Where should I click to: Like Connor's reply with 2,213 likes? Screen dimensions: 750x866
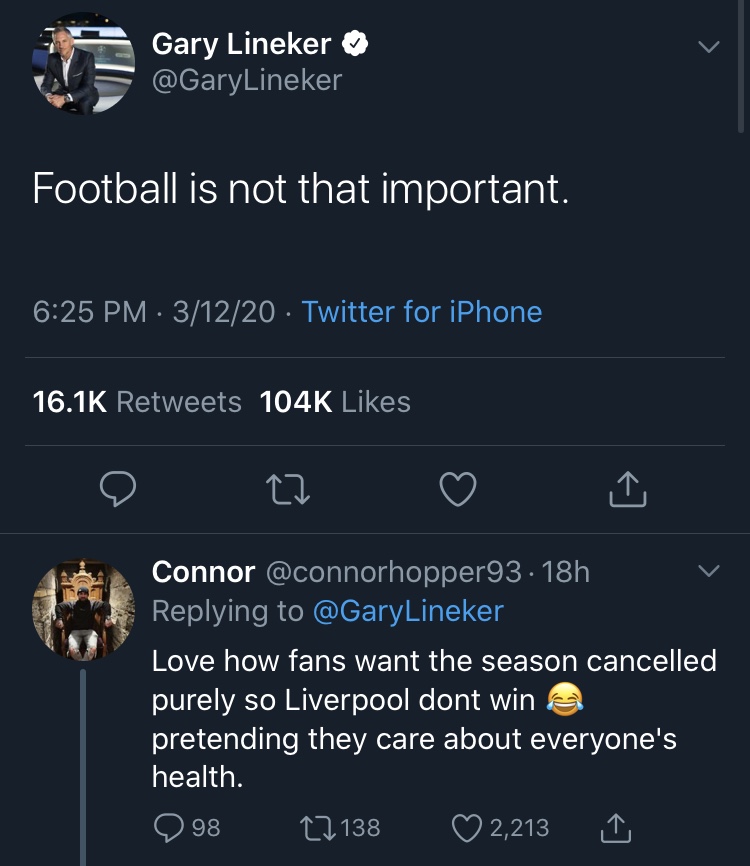click(468, 827)
